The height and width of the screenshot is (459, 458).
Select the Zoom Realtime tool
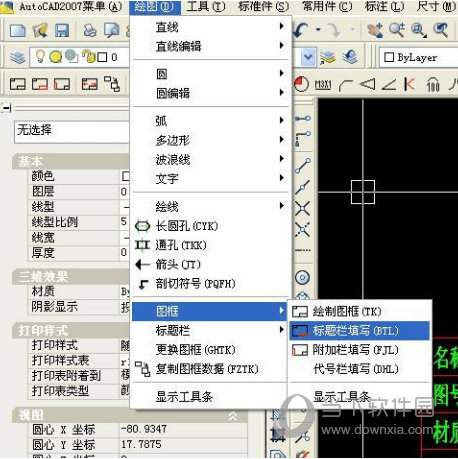397,30
